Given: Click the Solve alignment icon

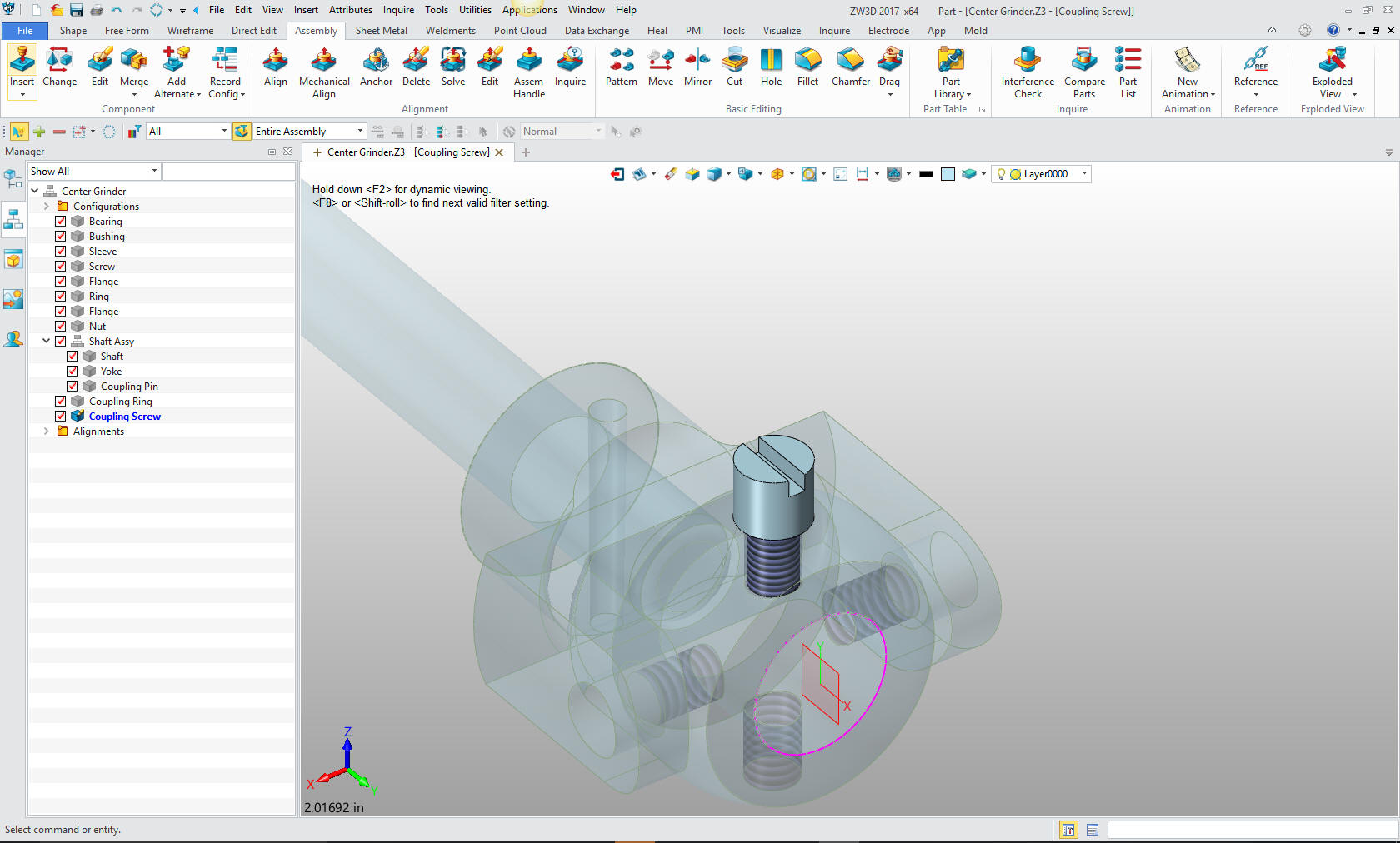Looking at the screenshot, I should [453, 67].
